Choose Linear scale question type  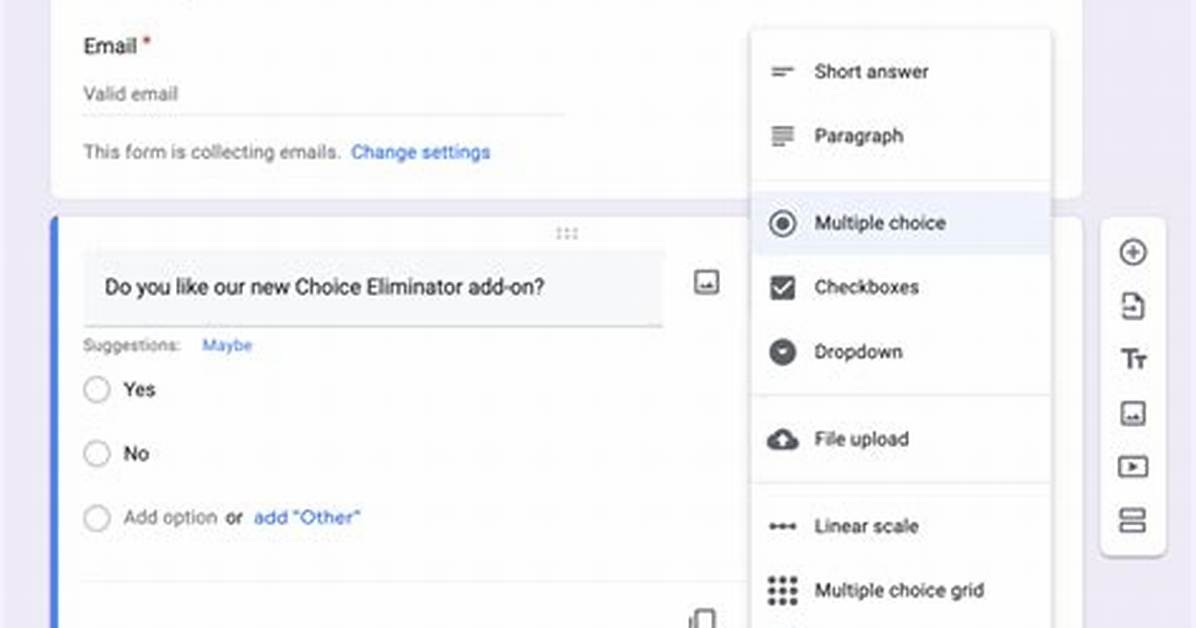pyautogui.click(x=901, y=527)
